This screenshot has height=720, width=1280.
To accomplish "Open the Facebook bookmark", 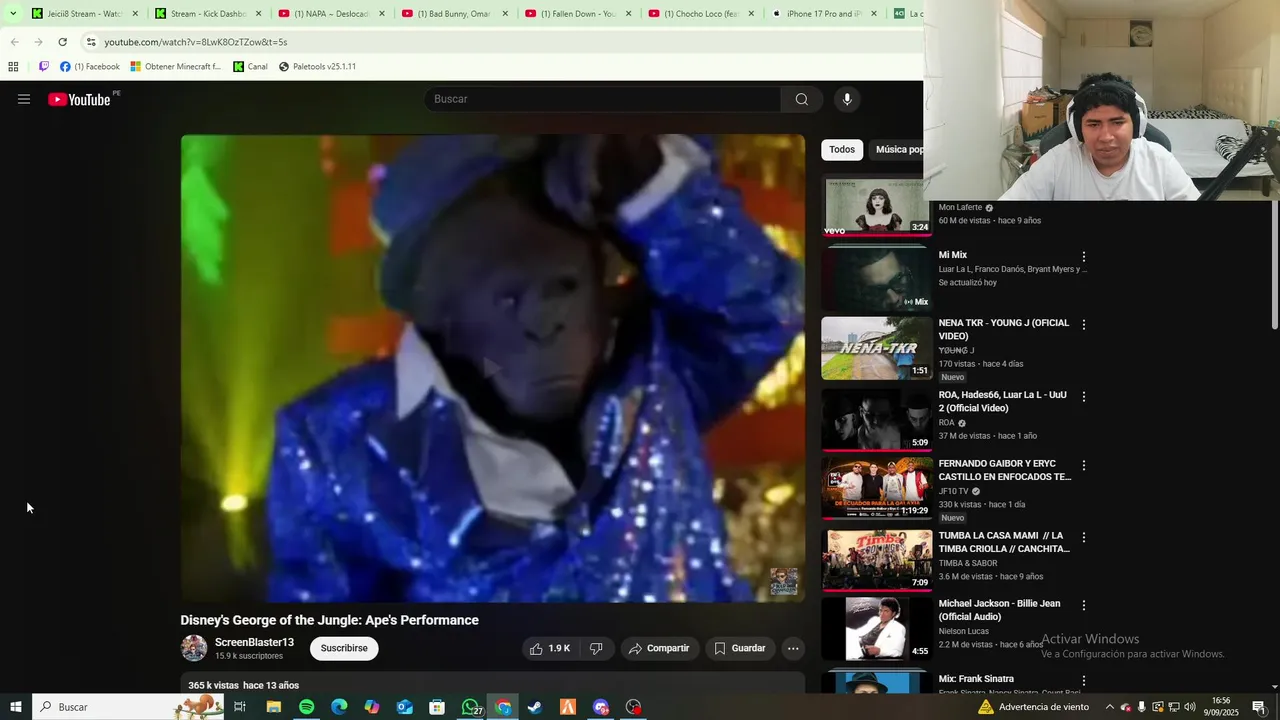I will [x=90, y=67].
